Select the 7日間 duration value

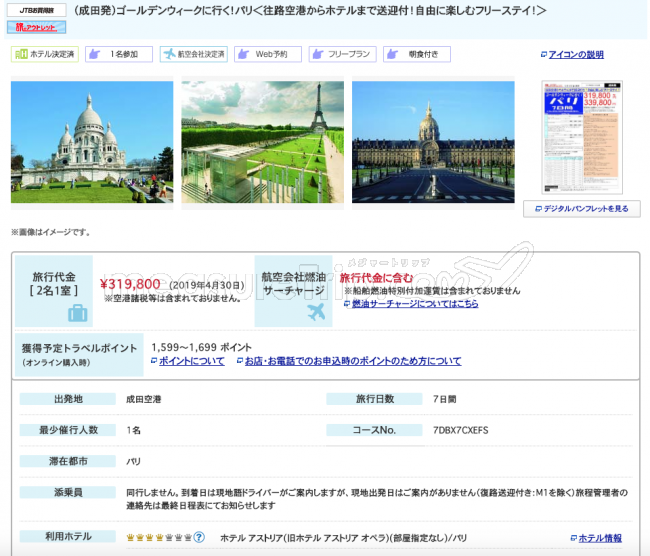tap(444, 399)
